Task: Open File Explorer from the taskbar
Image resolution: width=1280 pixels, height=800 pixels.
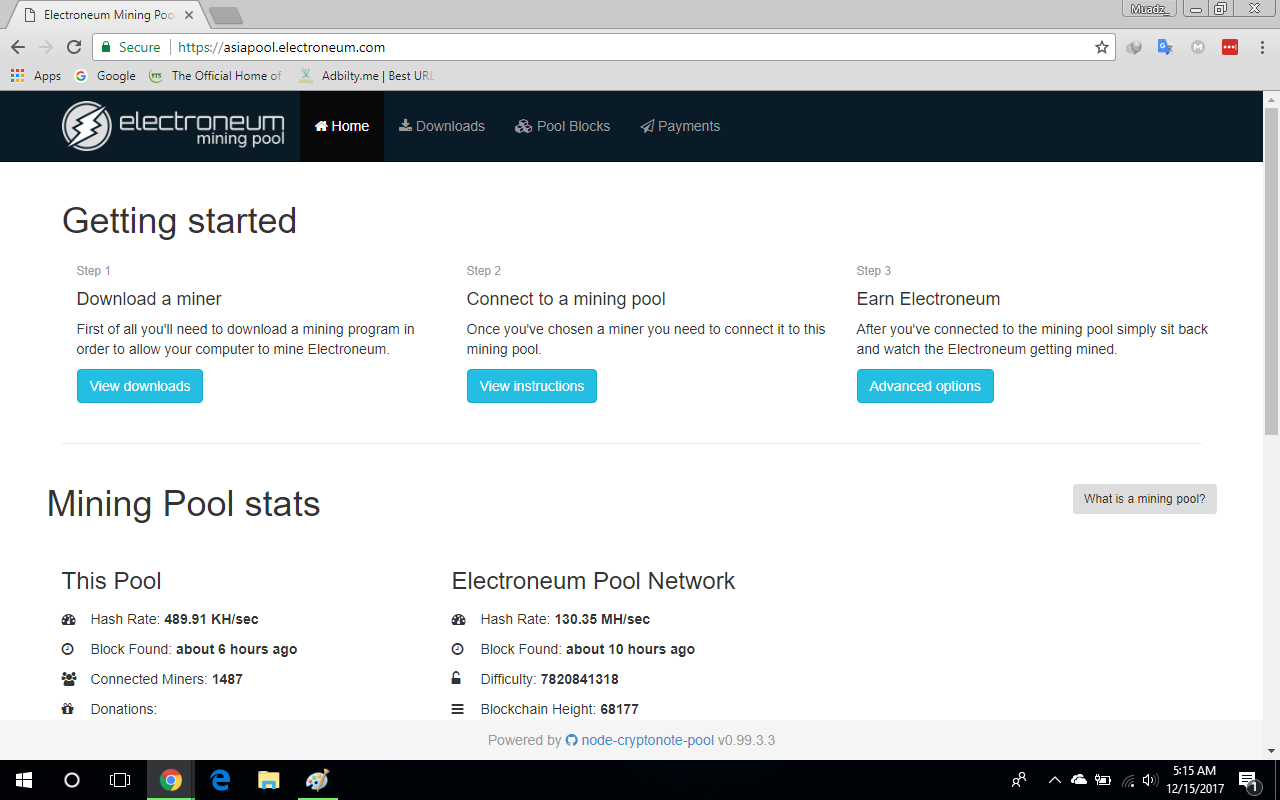Action: click(268, 780)
